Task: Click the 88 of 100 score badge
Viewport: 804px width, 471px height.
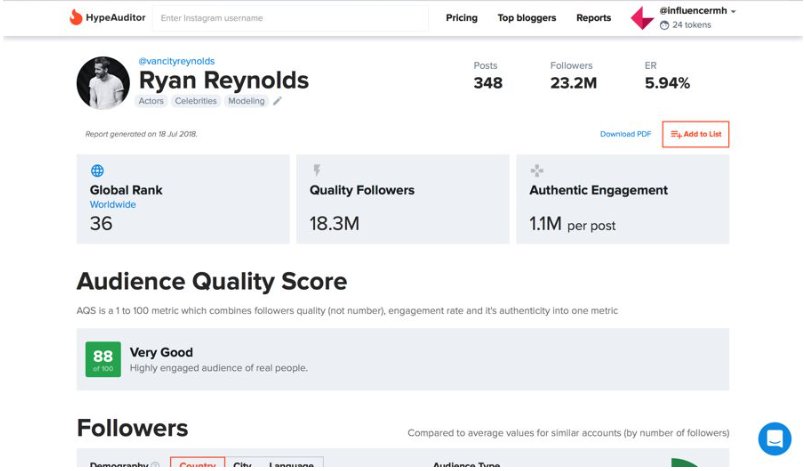Action: point(103,359)
